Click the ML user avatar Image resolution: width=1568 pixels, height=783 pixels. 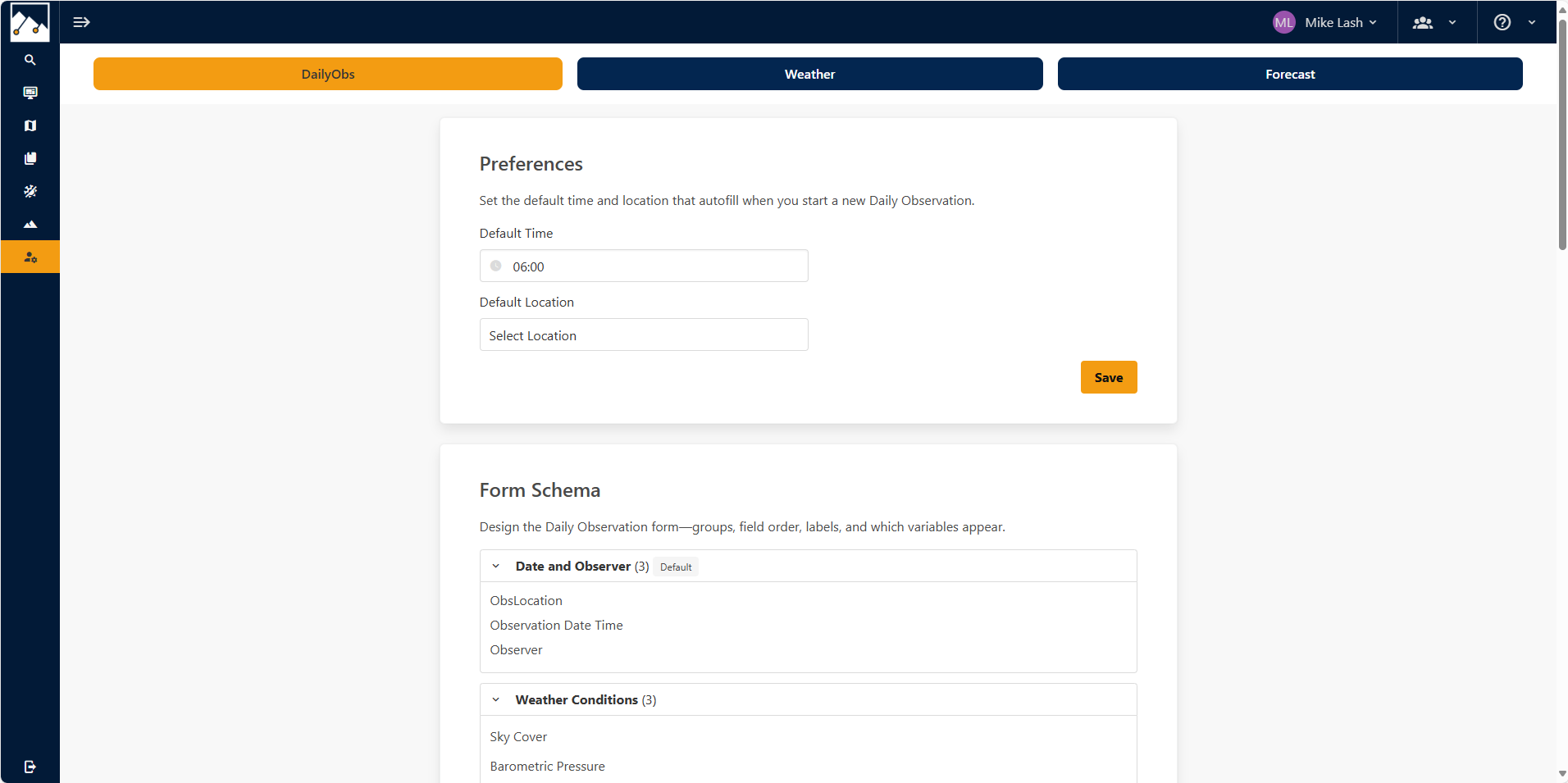[1283, 22]
